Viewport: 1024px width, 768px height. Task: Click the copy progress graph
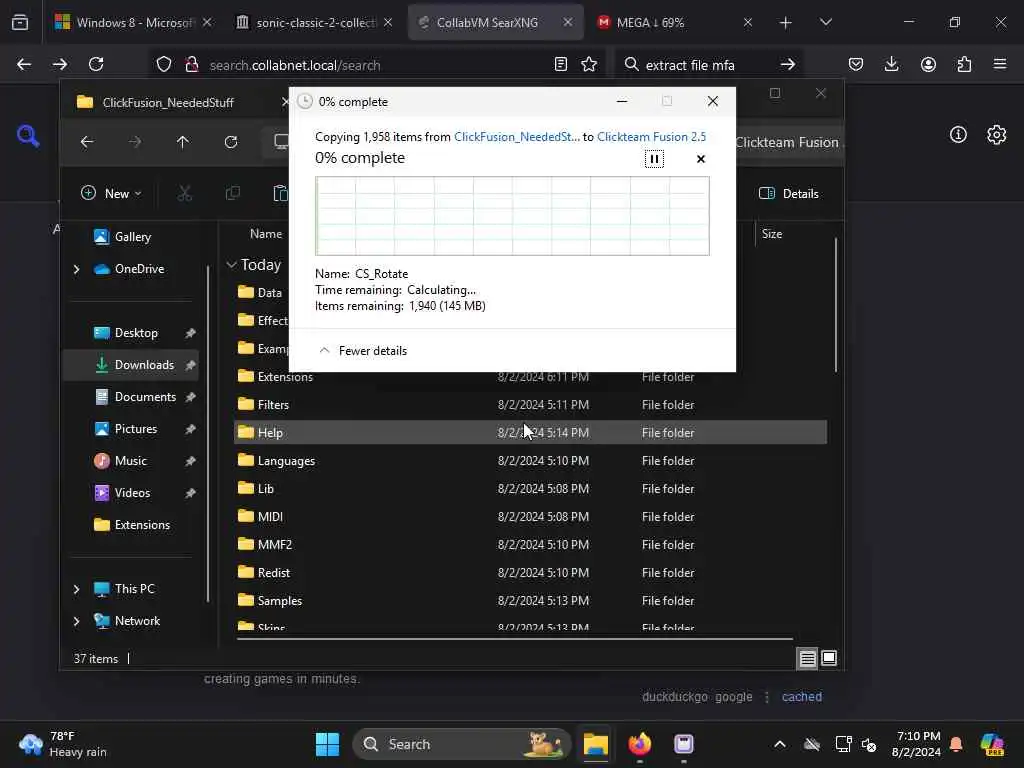coord(512,216)
